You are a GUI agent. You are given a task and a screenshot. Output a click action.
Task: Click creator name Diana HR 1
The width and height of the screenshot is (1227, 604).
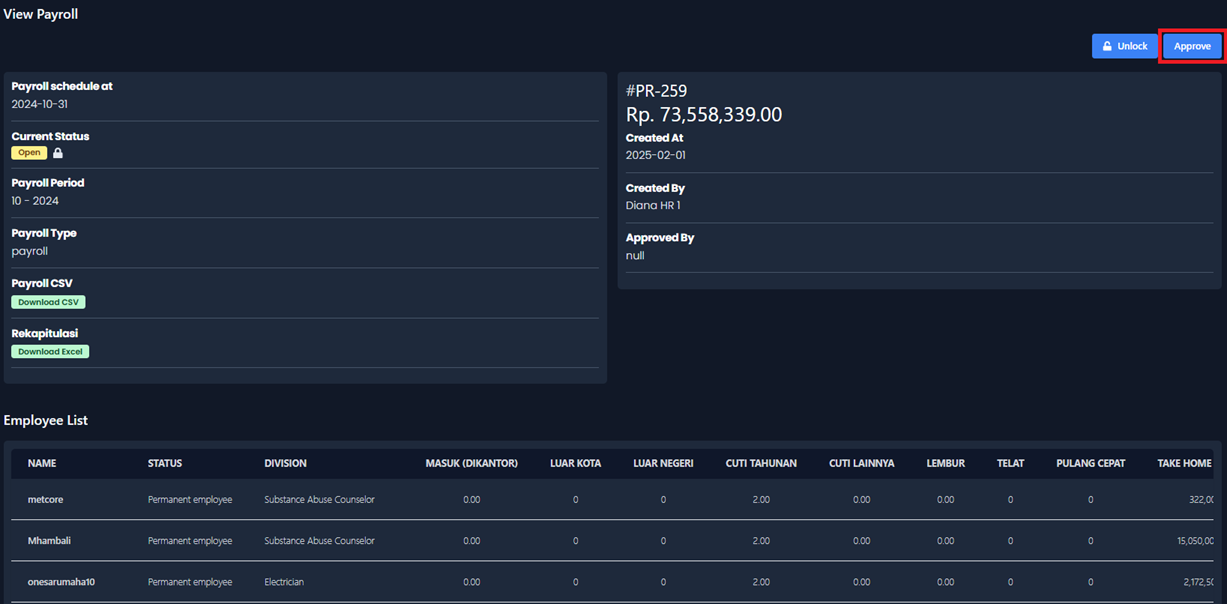click(653, 205)
